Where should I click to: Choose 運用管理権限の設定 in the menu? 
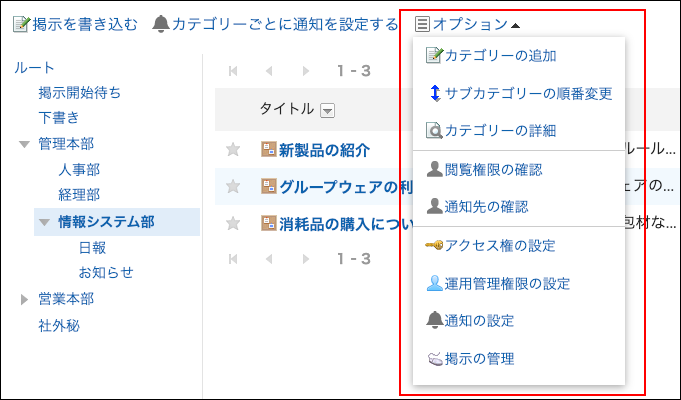point(507,283)
